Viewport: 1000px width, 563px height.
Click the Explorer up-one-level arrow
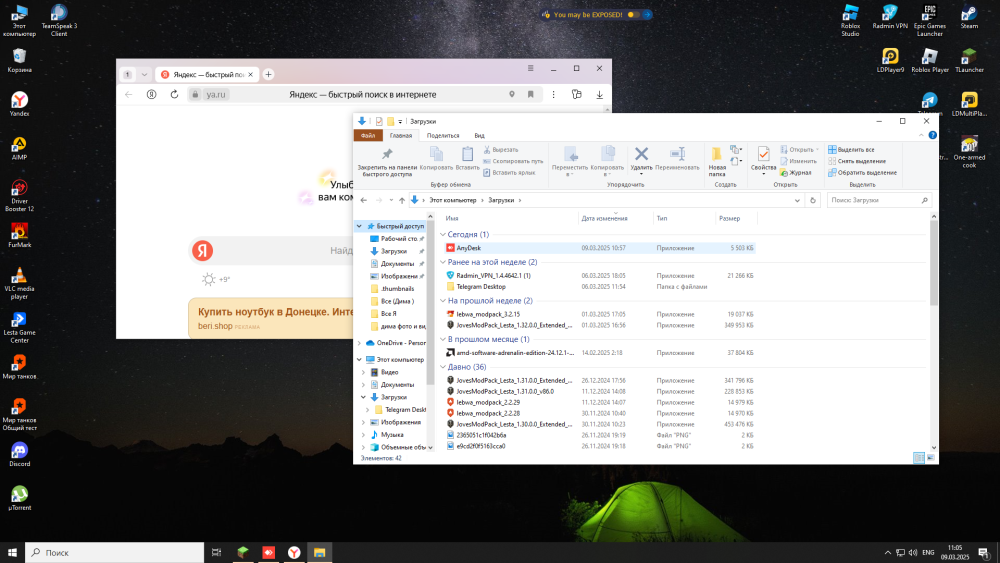click(x=402, y=200)
